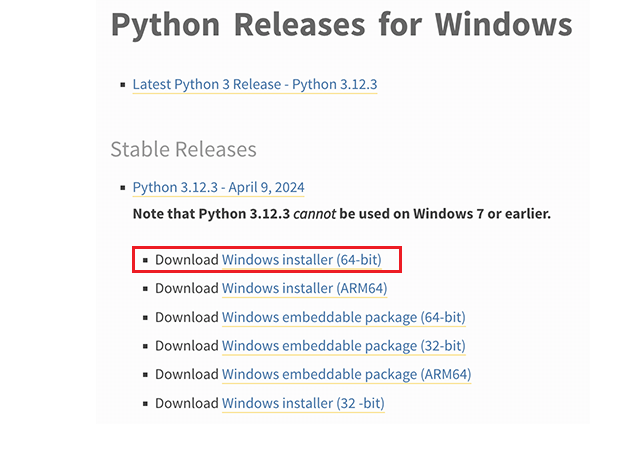This screenshot has width=638, height=472.
Task: Select the Windows installer (ARM64) link
Action: click(304, 288)
